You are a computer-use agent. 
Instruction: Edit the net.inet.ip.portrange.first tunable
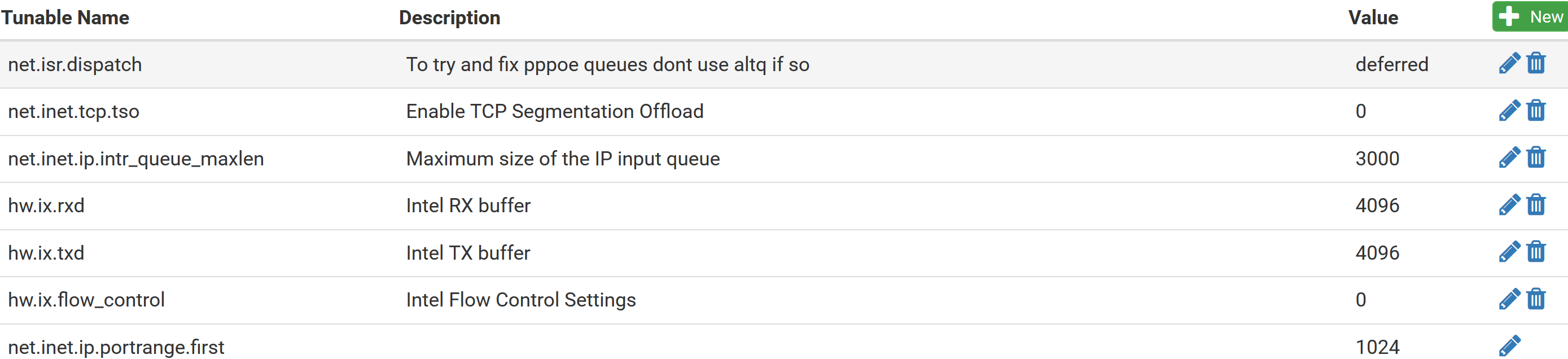coord(1509,346)
